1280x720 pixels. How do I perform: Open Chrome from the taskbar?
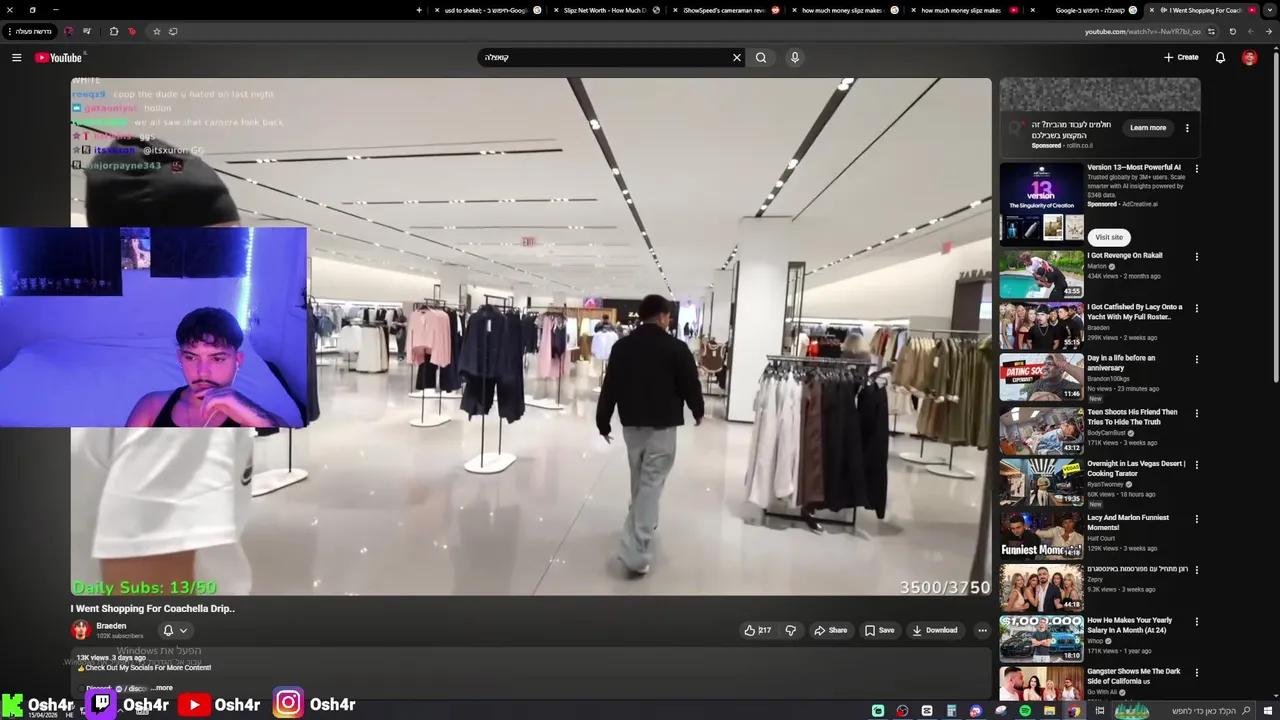tap(1074, 710)
